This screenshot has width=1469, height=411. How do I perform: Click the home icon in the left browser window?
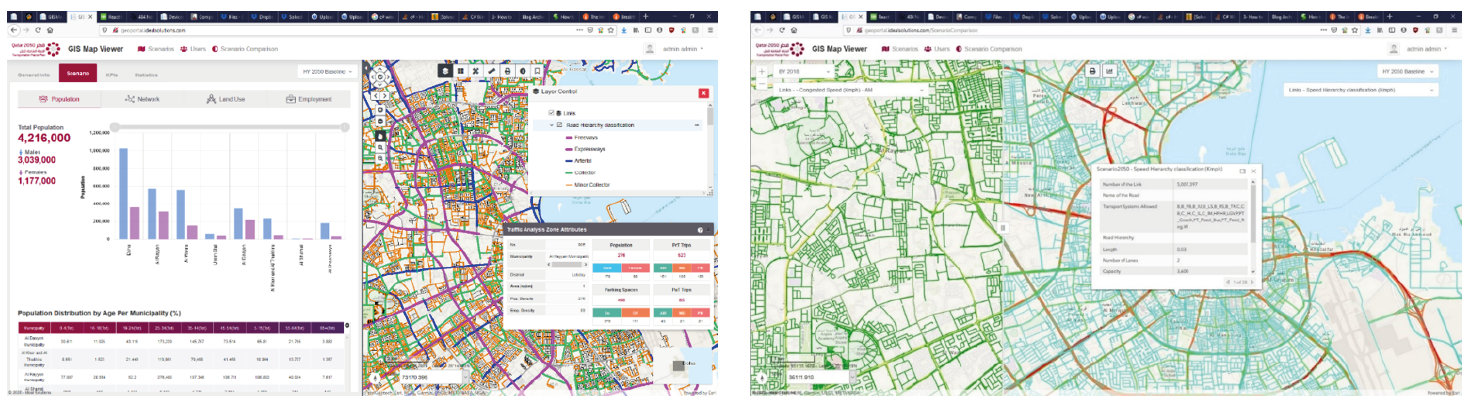50,30
